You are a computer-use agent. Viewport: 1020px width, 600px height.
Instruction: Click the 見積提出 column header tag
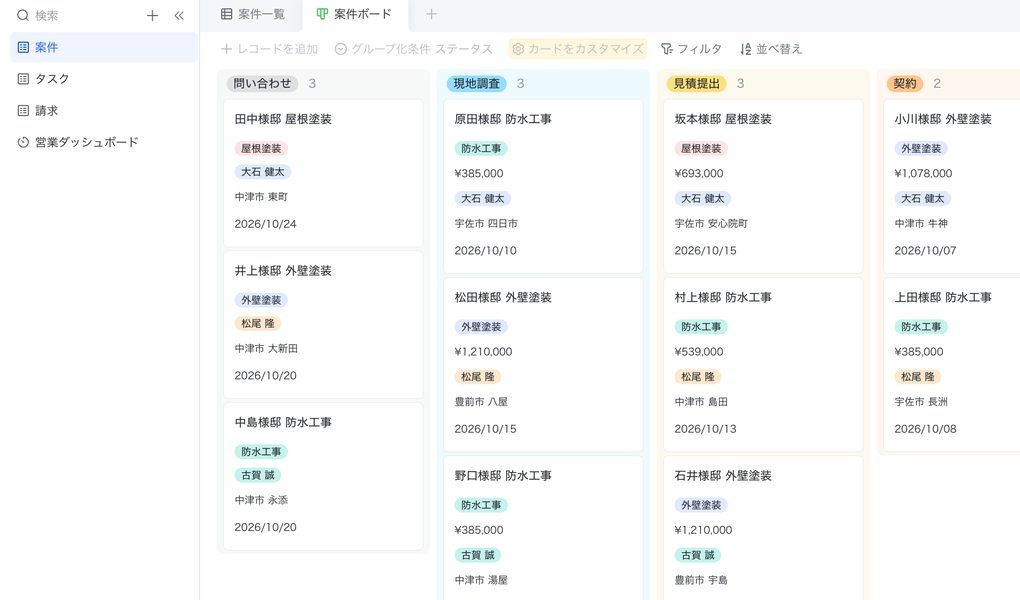click(697, 83)
